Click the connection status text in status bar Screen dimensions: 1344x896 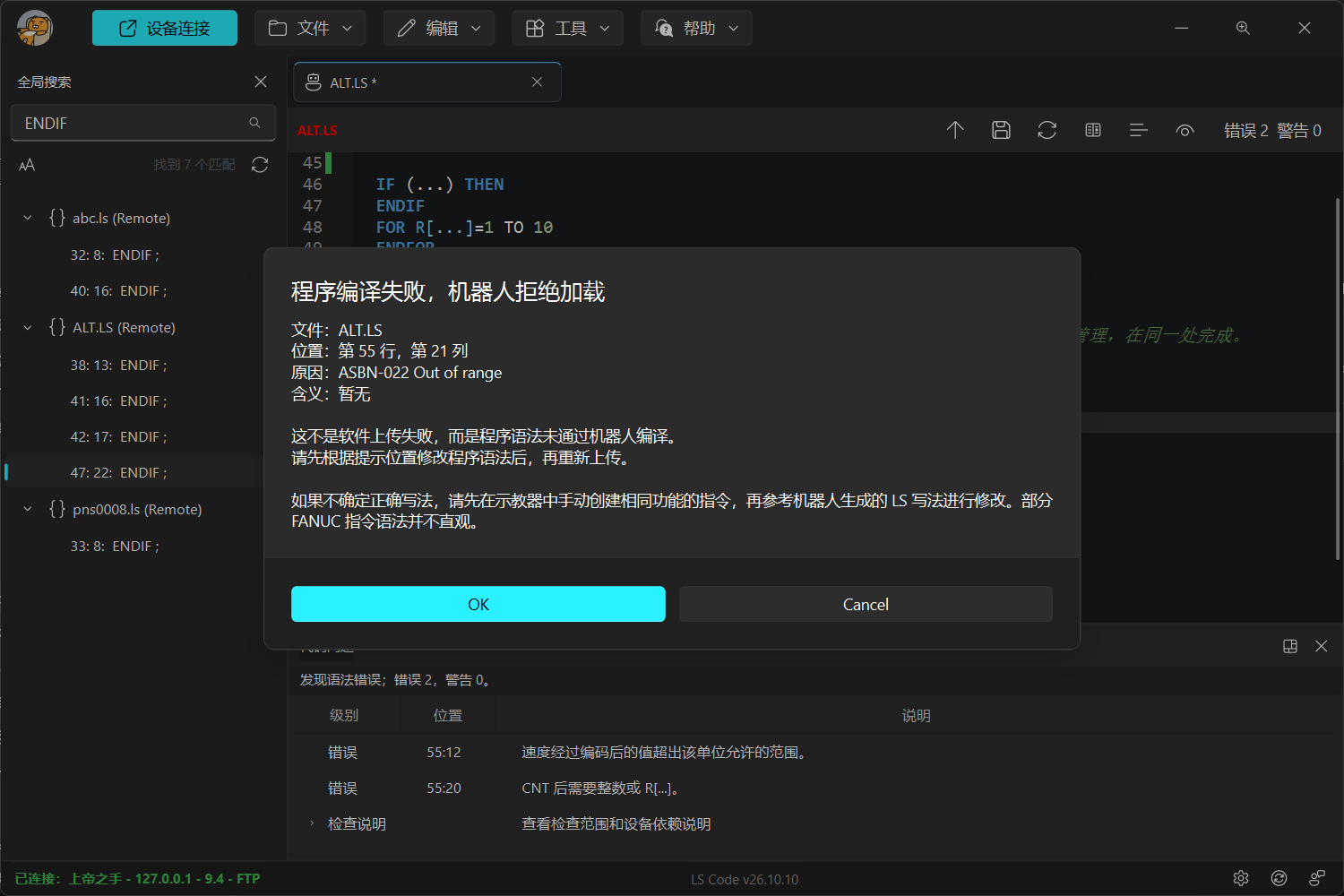point(137,878)
